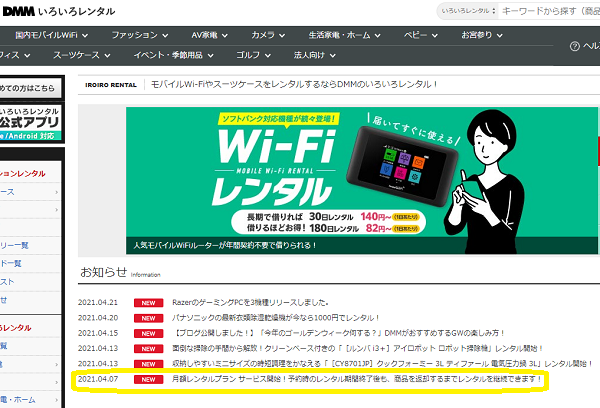
Task: Click NEW badge beside 2021.04.15
Action: [x=148, y=333]
